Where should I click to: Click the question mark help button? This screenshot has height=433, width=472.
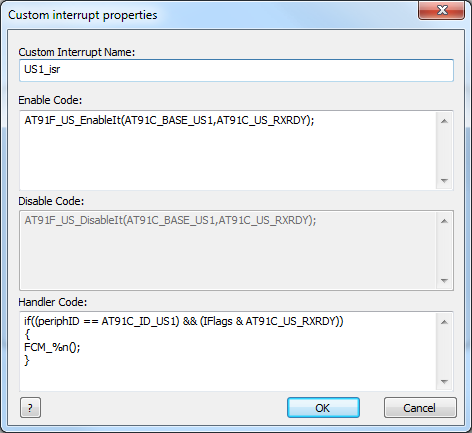pyautogui.click(x=30, y=407)
